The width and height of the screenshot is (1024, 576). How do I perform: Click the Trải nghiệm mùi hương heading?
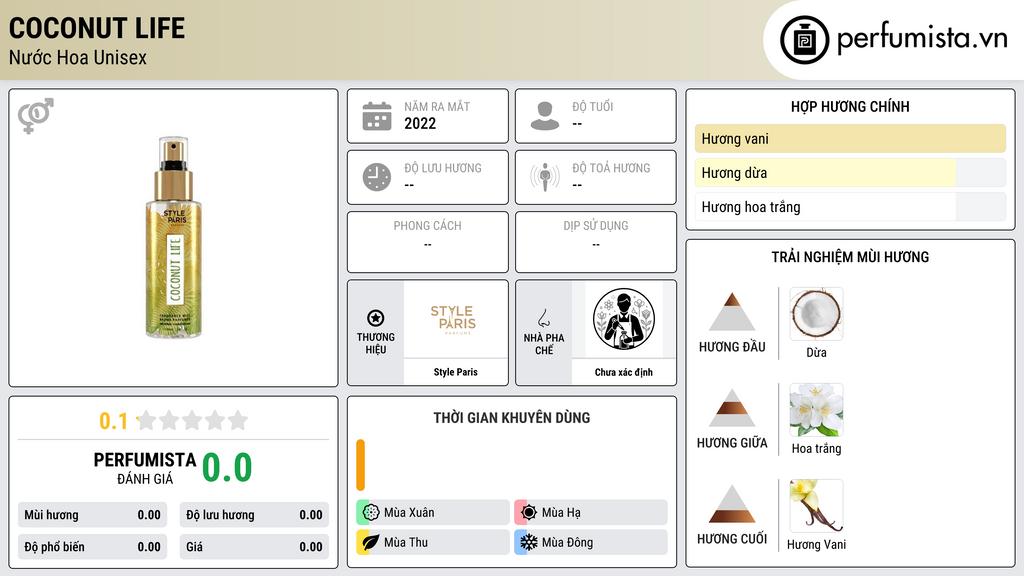click(x=850, y=257)
